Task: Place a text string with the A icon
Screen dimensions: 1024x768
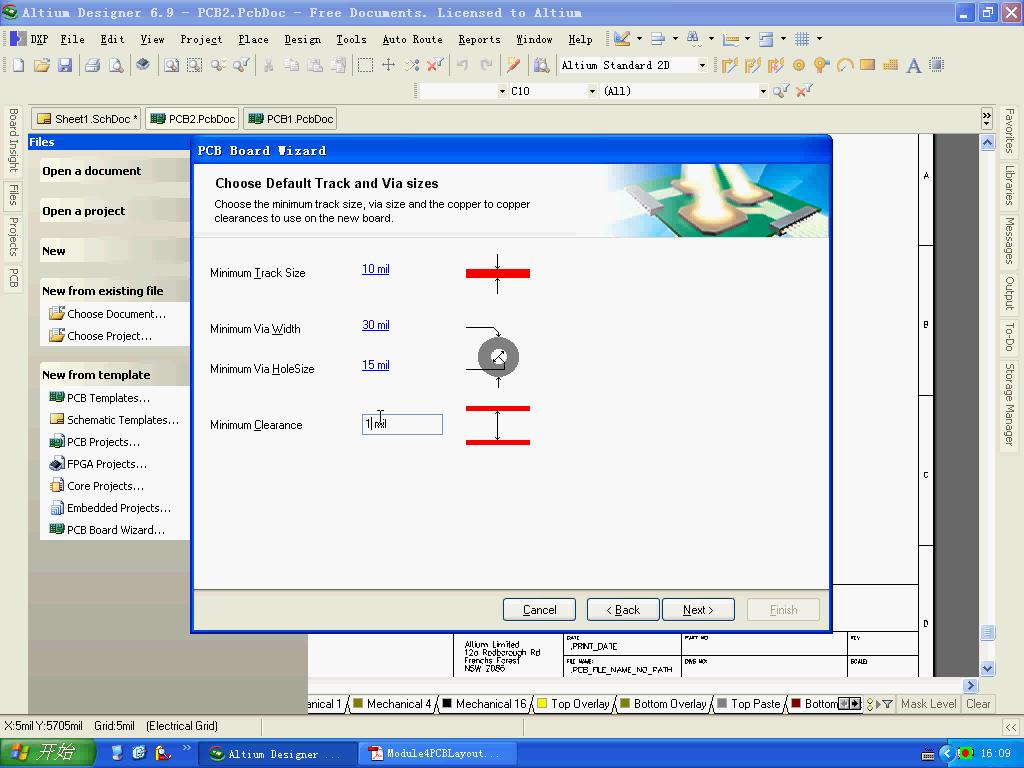Action: tap(914, 65)
